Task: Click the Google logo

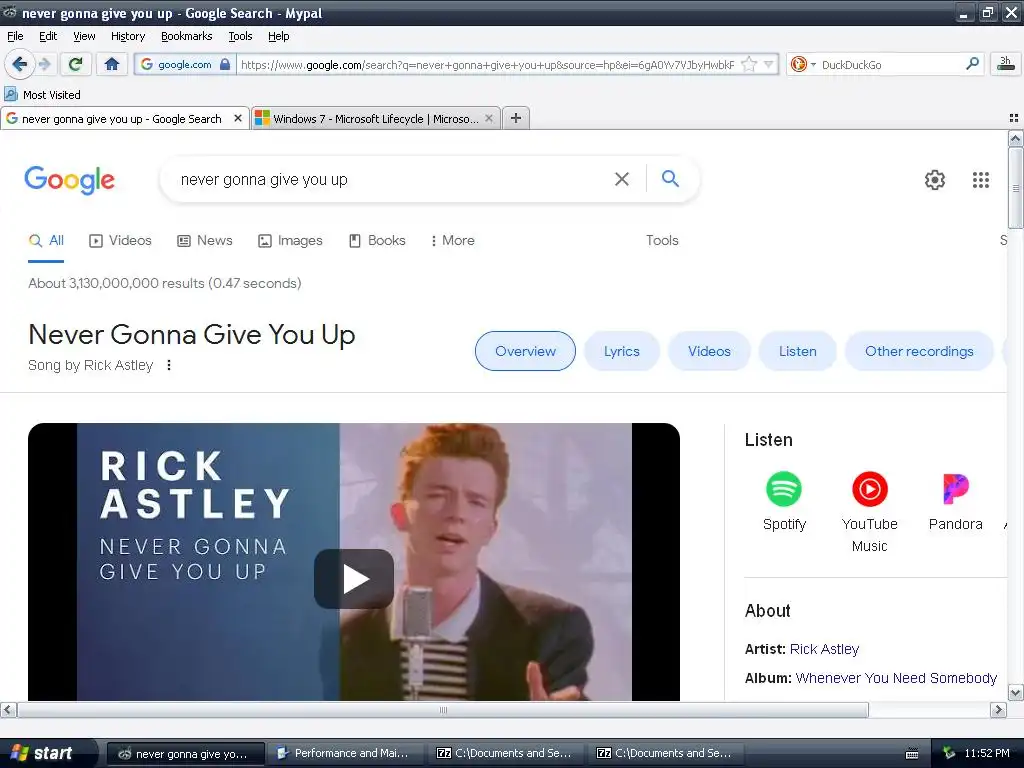Action: [69, 180]
